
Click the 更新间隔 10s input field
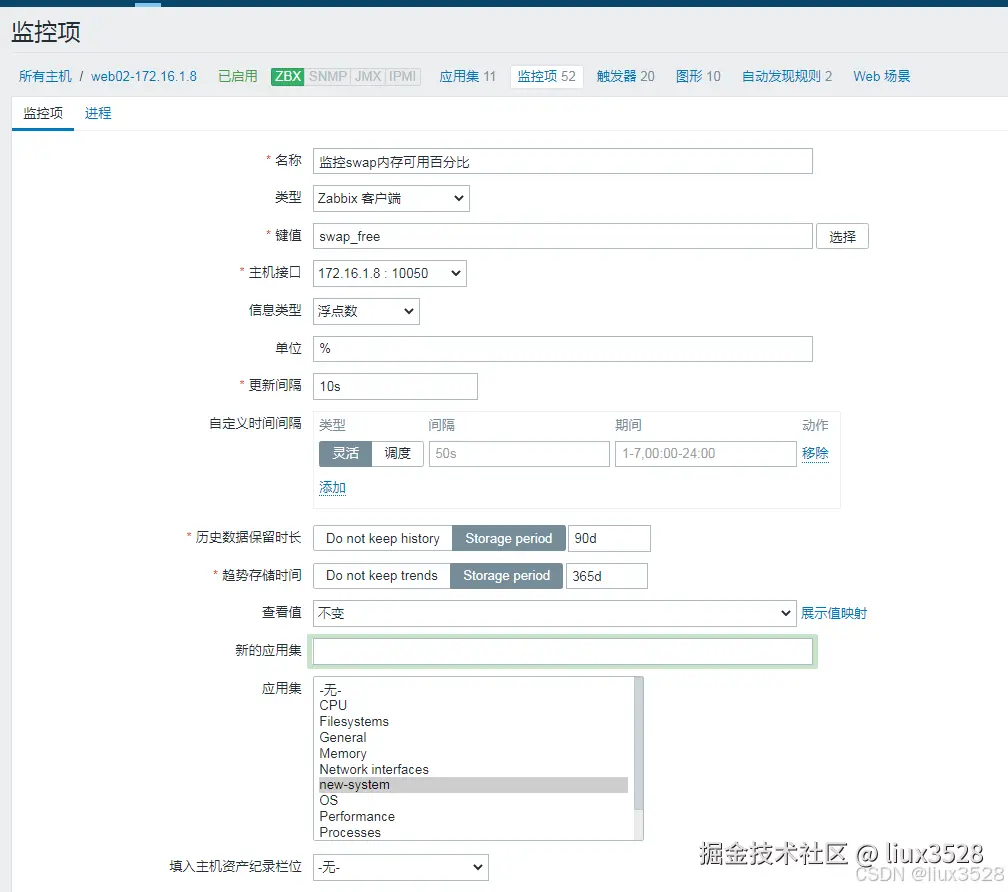click(x=395, y=387)
